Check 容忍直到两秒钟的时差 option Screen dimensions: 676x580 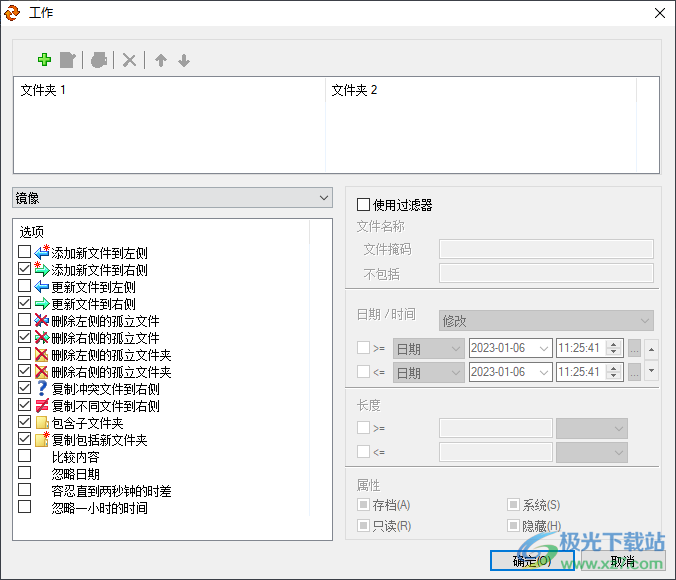click(x=25, y=489)
